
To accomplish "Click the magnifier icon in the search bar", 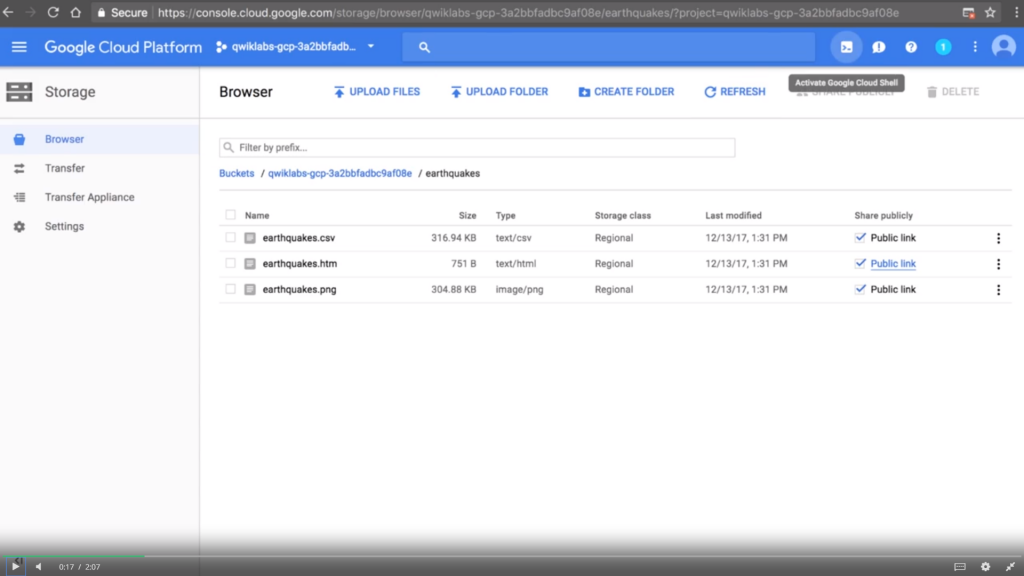I will tap(424, 47).
